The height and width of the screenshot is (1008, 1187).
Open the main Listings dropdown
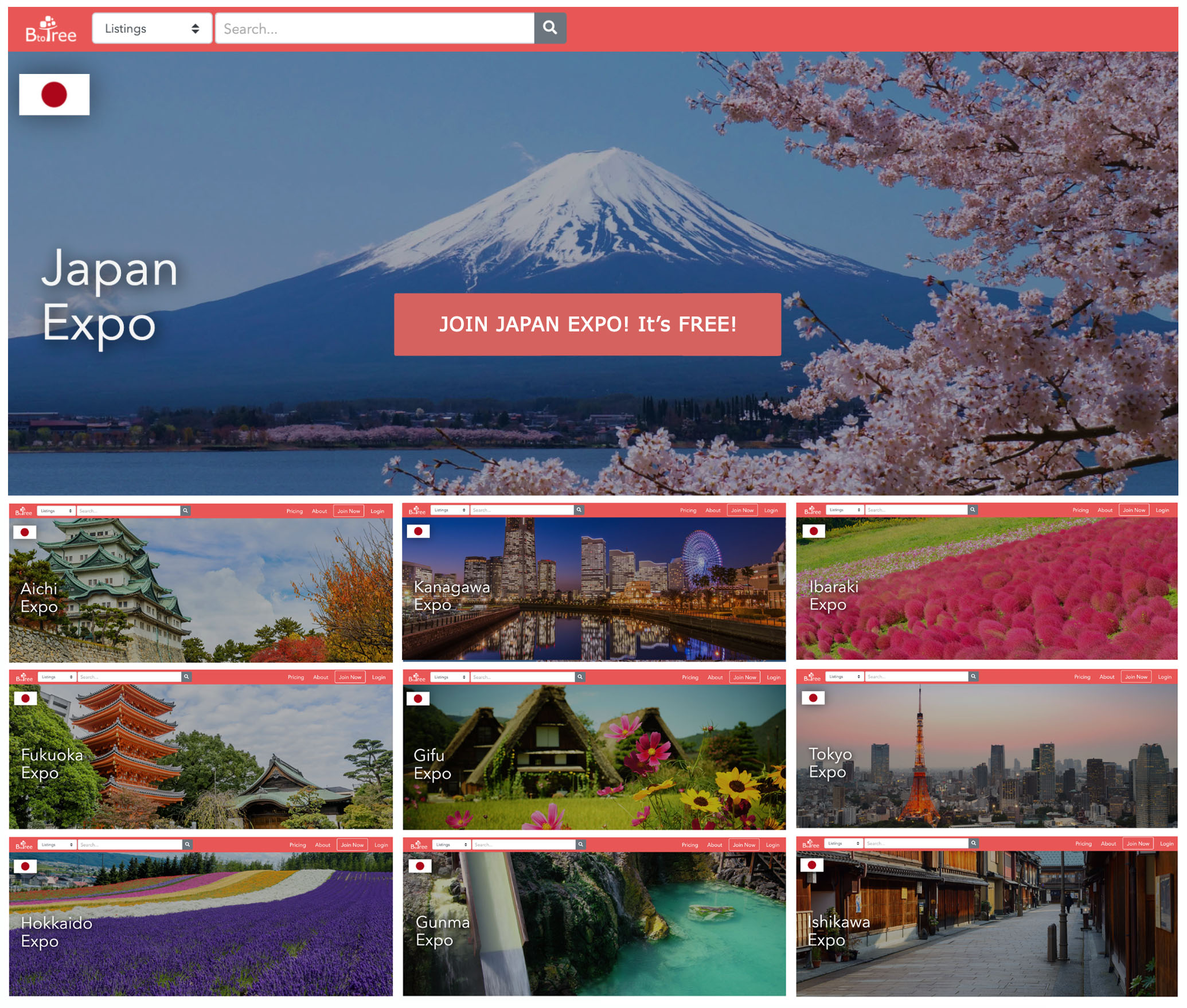[151, 29]
